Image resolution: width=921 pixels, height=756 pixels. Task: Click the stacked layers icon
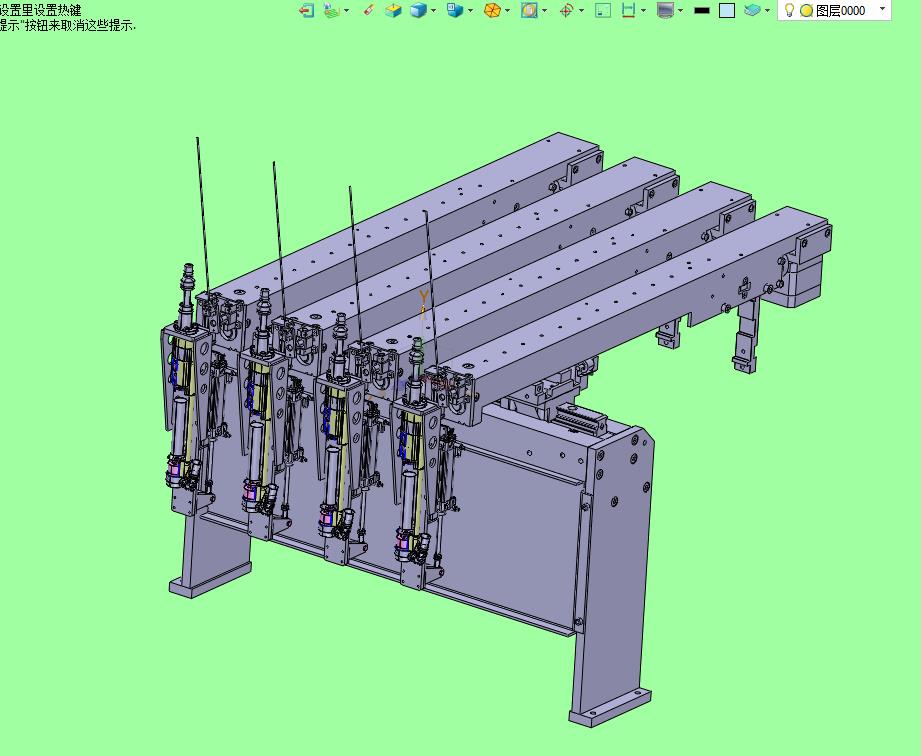752,10
